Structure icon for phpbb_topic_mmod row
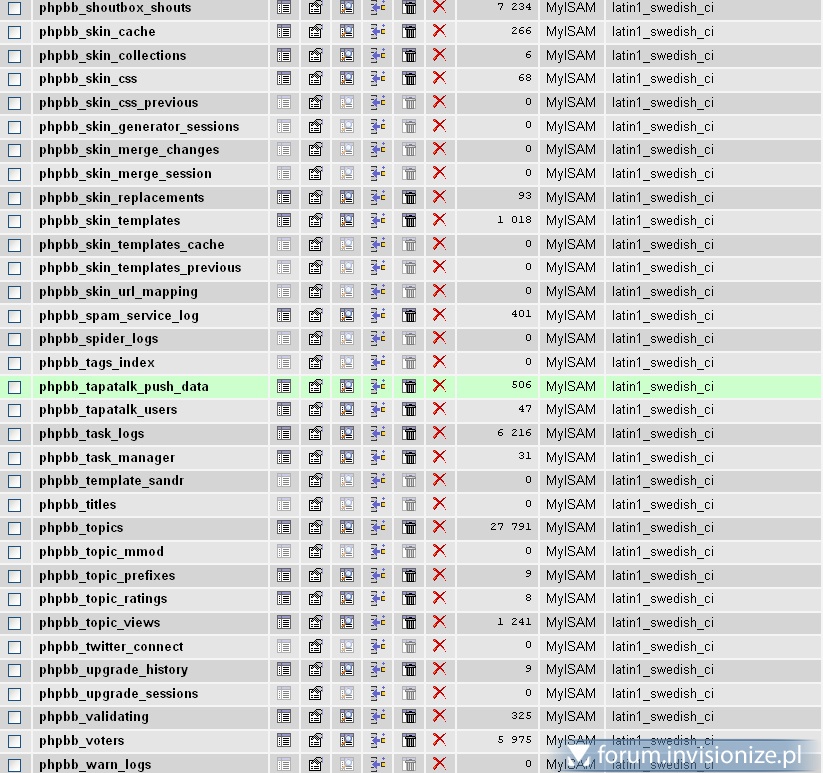 pos(315,552)
